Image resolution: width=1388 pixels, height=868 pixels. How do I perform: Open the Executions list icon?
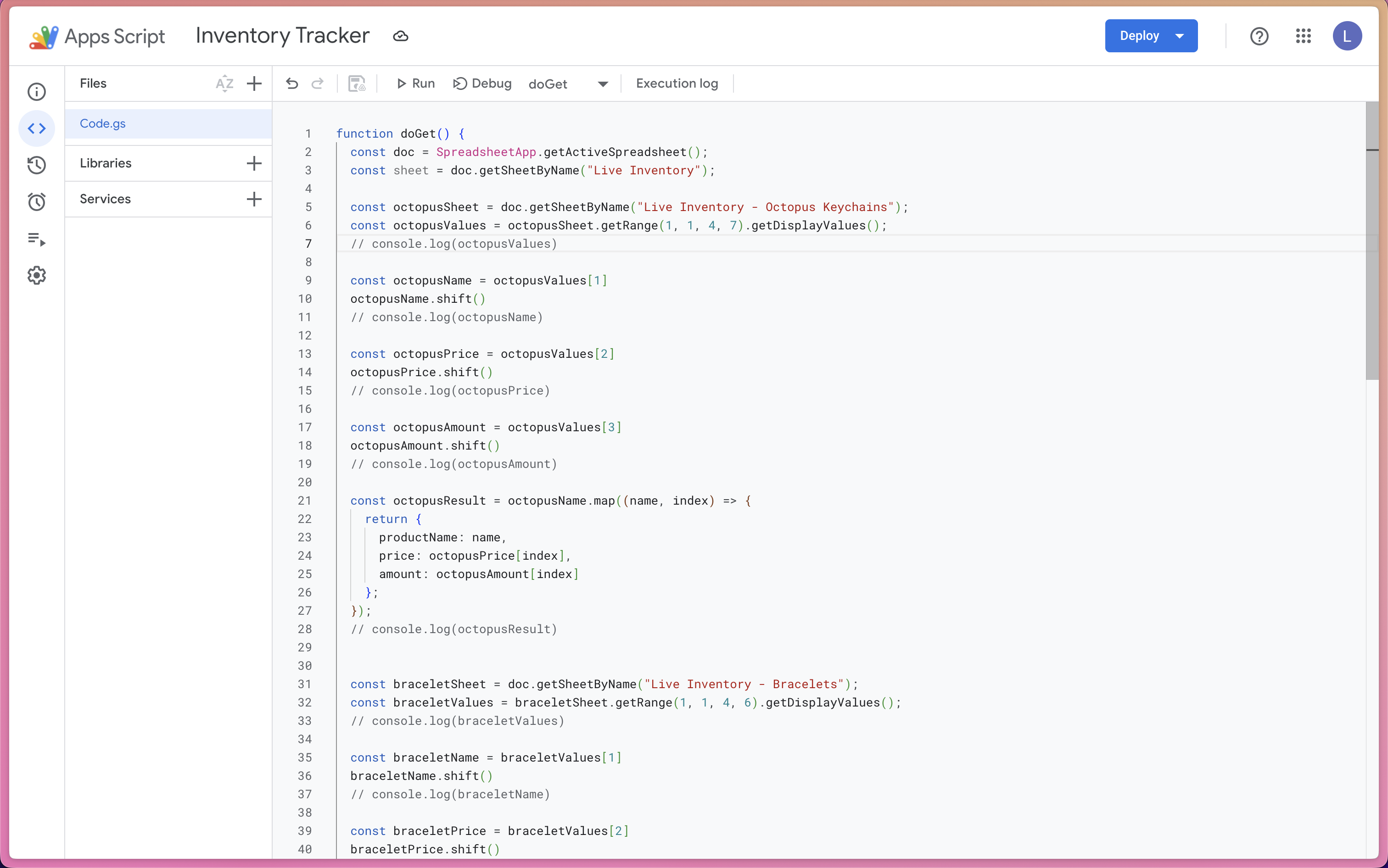pos(37,239)
